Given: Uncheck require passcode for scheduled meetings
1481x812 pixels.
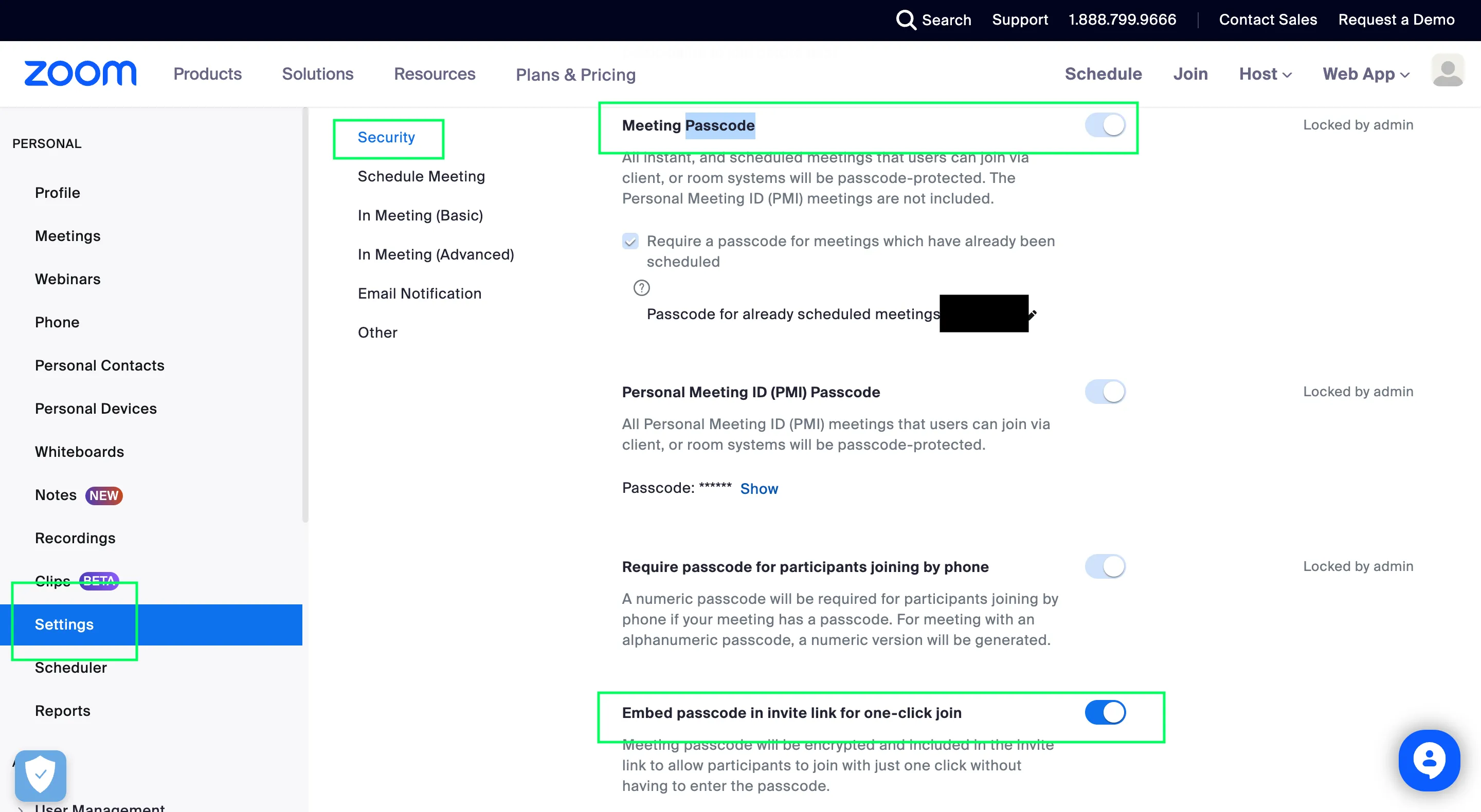Looking at the screenshot, I should (x=630, y=242).
